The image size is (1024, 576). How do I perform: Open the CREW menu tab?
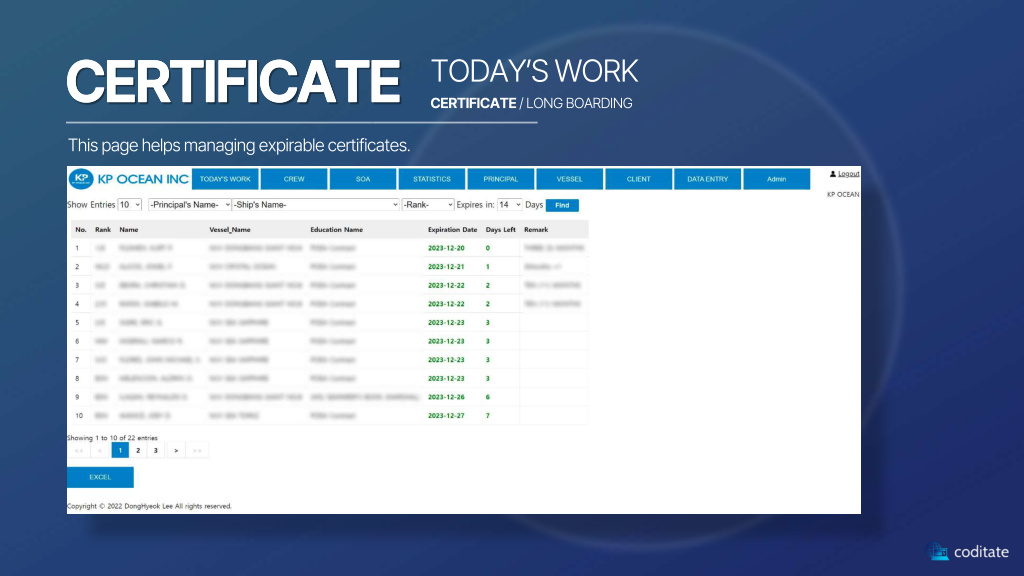click(x=294, y=179)
